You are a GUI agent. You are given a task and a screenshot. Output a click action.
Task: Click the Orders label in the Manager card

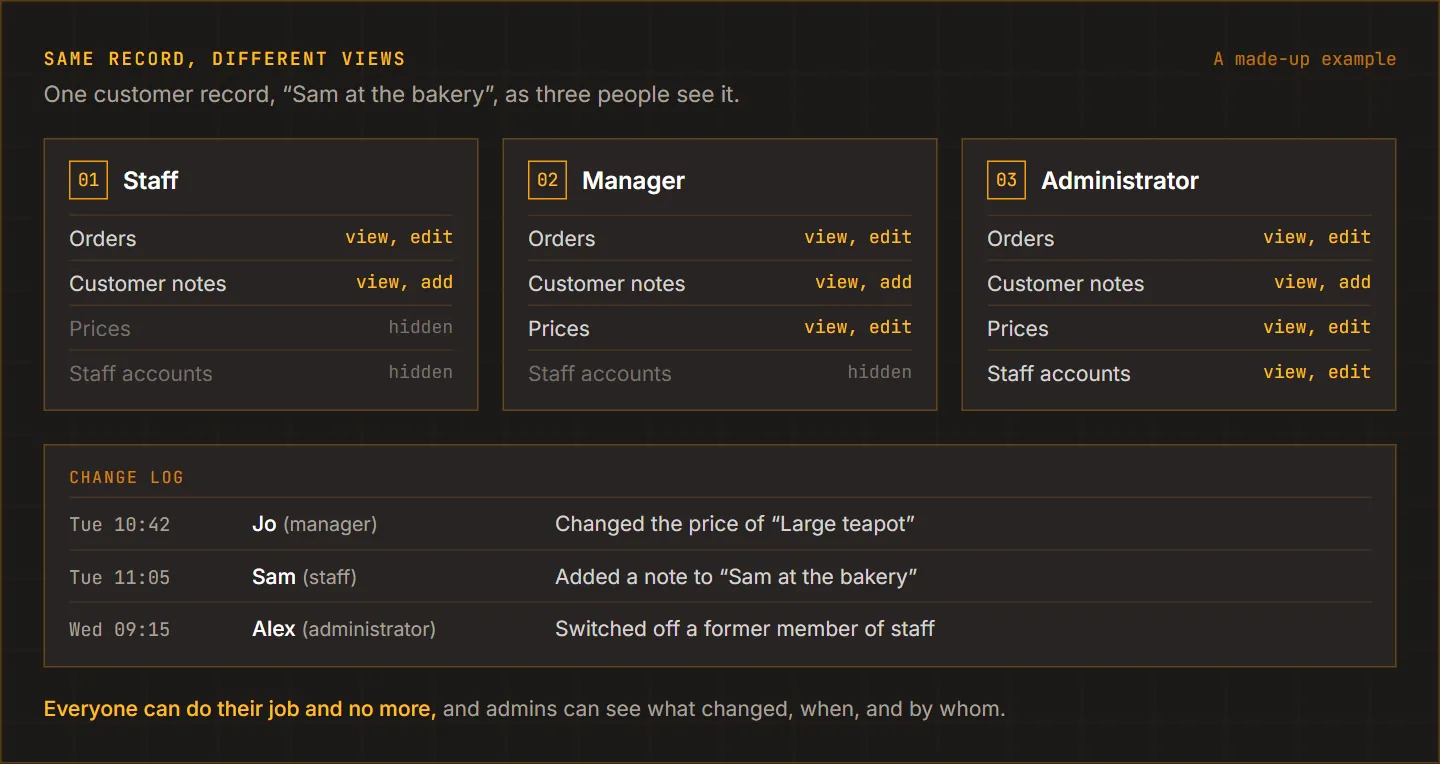(x=562, y=238)
